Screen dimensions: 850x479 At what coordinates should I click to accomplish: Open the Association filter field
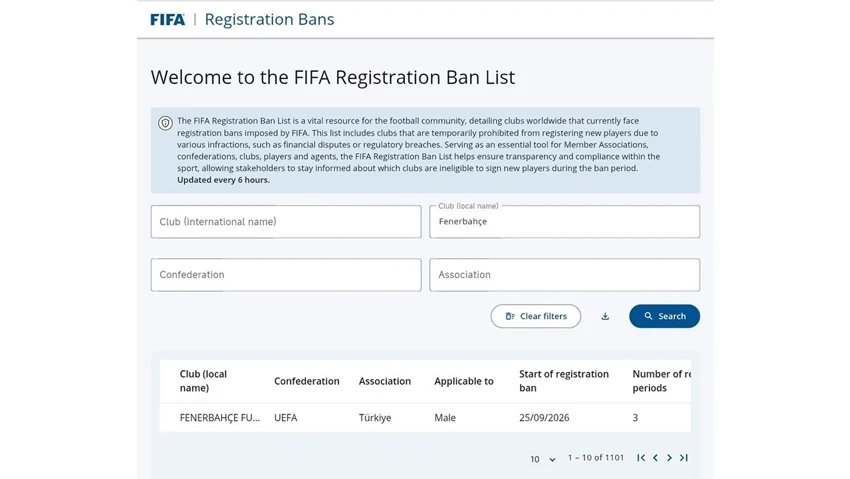click(x=564, y=275)
